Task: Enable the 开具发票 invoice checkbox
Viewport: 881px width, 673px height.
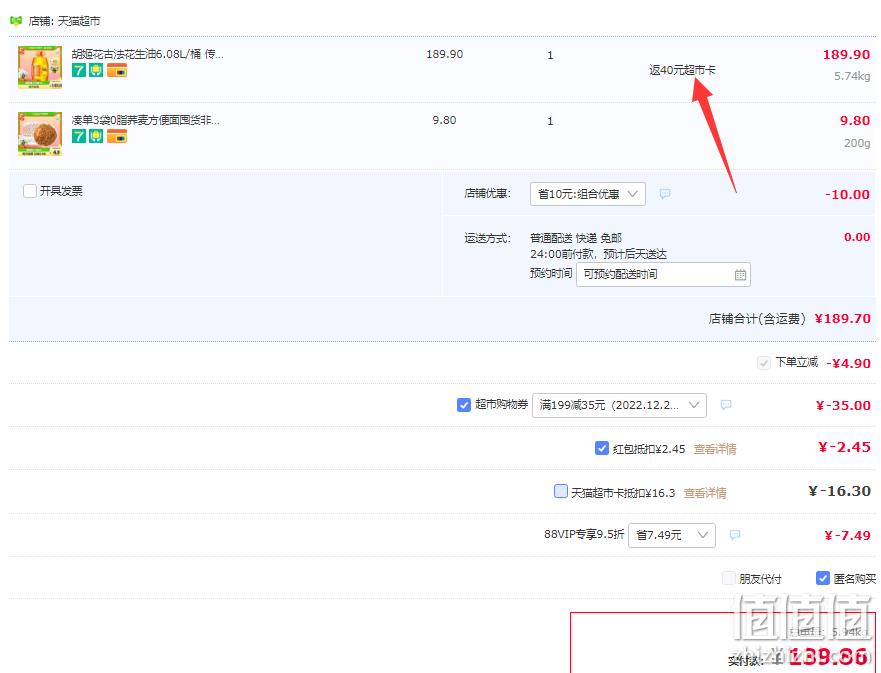Action: click(30, 191)
